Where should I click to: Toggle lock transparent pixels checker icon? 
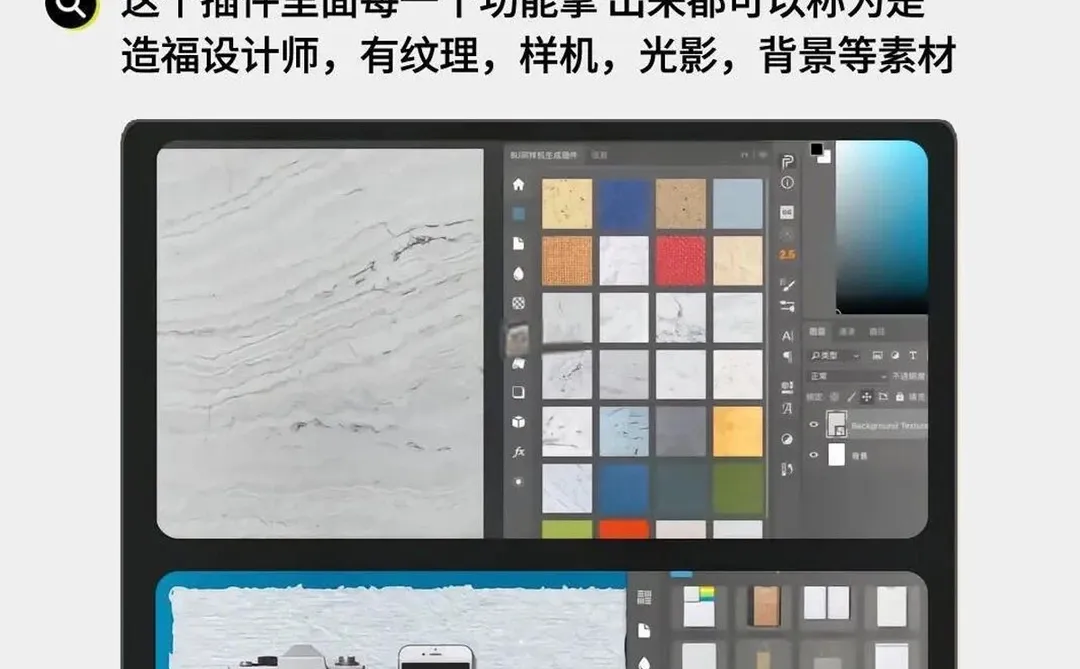click(x=834, y=397)
